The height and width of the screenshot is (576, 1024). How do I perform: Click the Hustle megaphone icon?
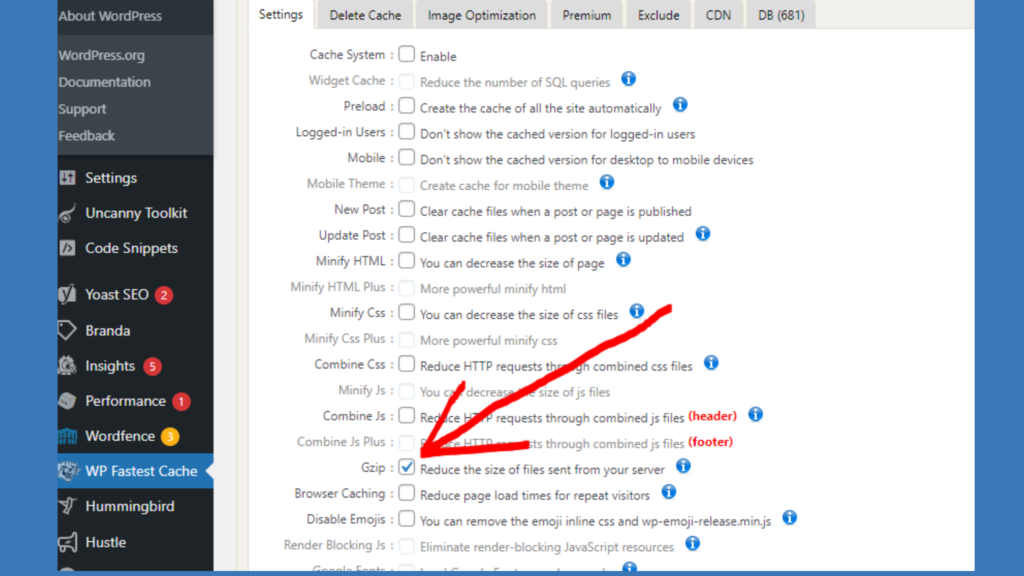click(67, 542)
